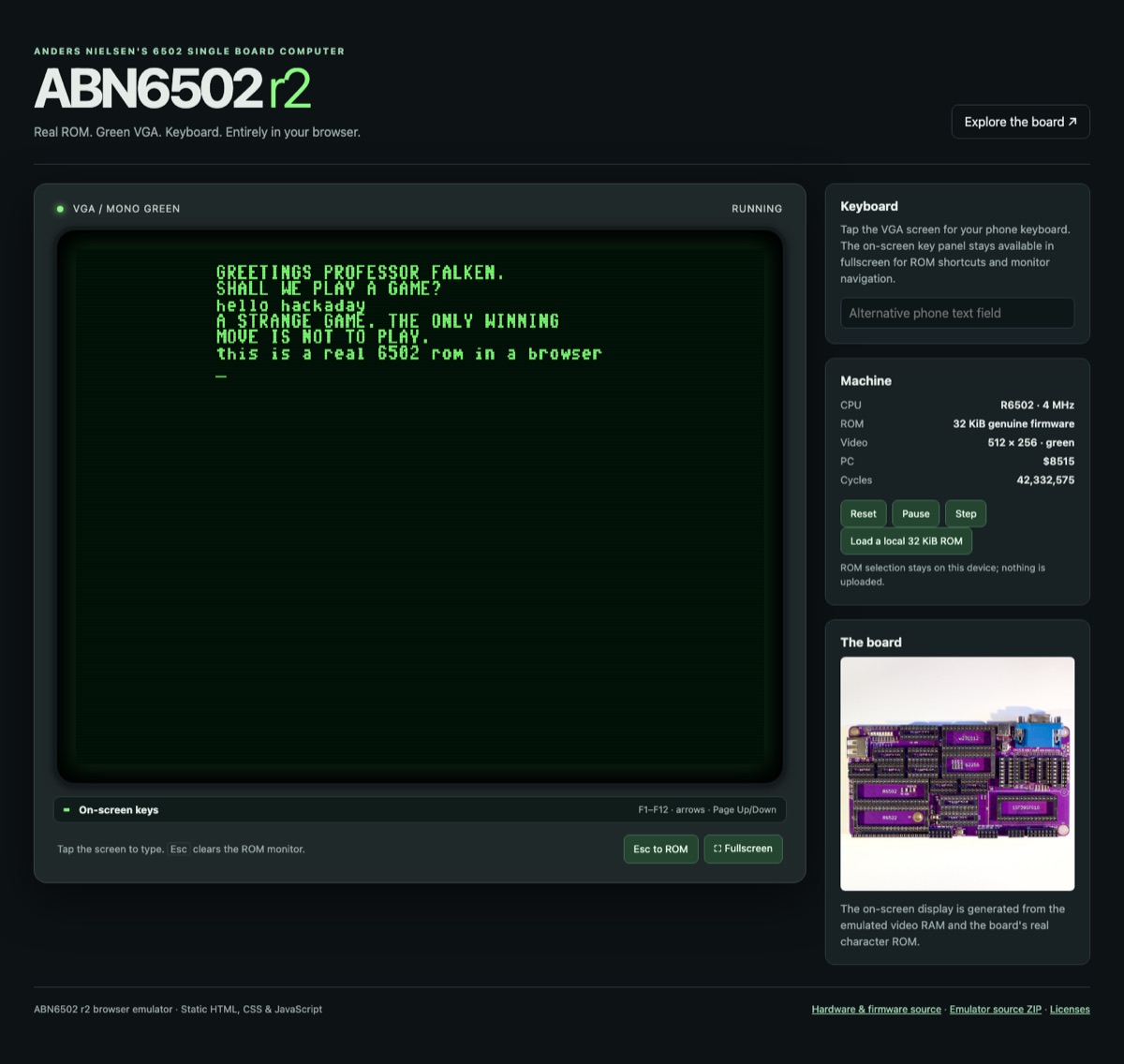Open Hardware & firmware source link

tap(876, 1009)
